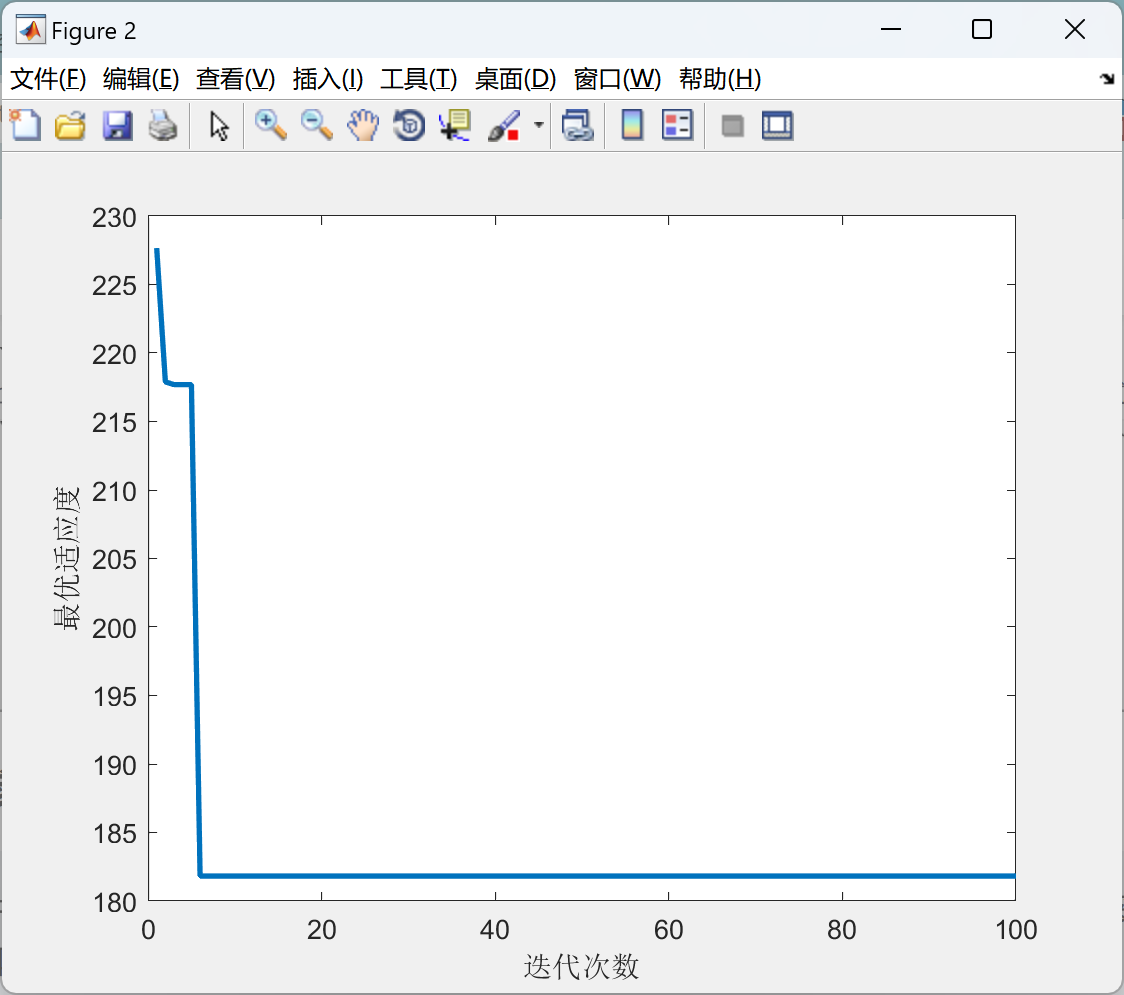Print the figure using the printer icon
1124x995 pixels.
(x=163, y=125)
